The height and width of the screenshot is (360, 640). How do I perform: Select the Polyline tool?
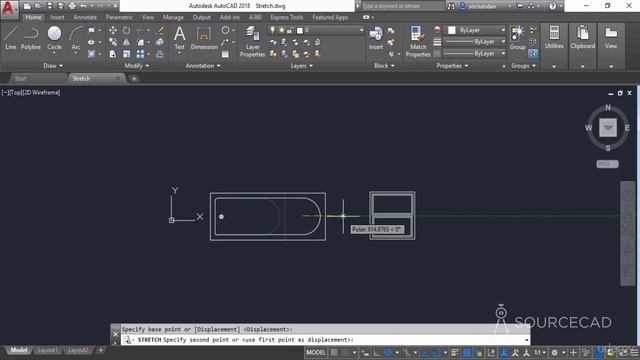pos(31,38)
